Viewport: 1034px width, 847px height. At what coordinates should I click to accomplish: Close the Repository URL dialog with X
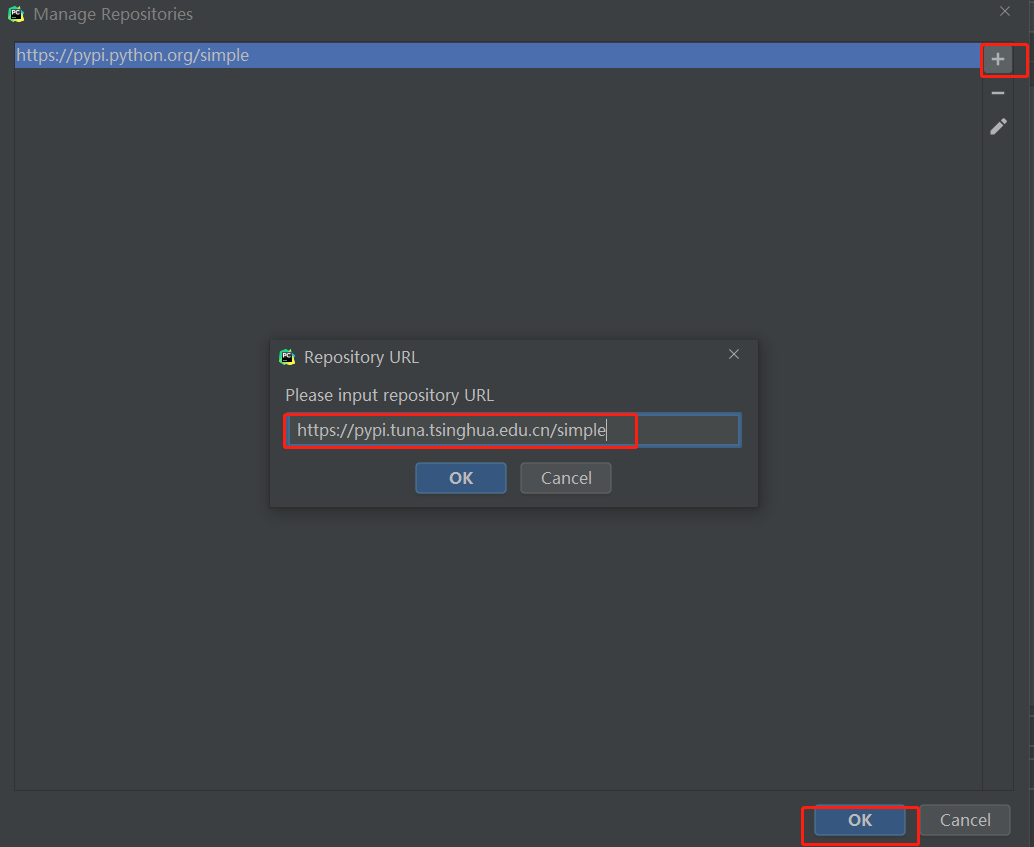coord(734,354)
